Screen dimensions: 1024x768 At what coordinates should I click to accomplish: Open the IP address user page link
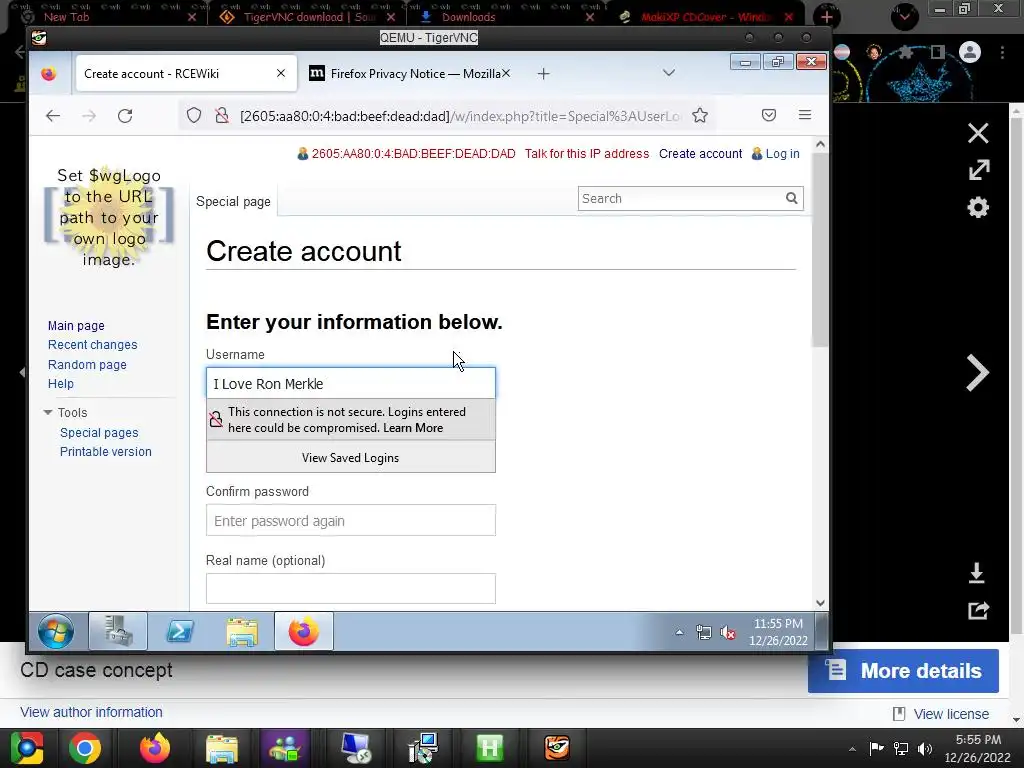coord(413,154)
